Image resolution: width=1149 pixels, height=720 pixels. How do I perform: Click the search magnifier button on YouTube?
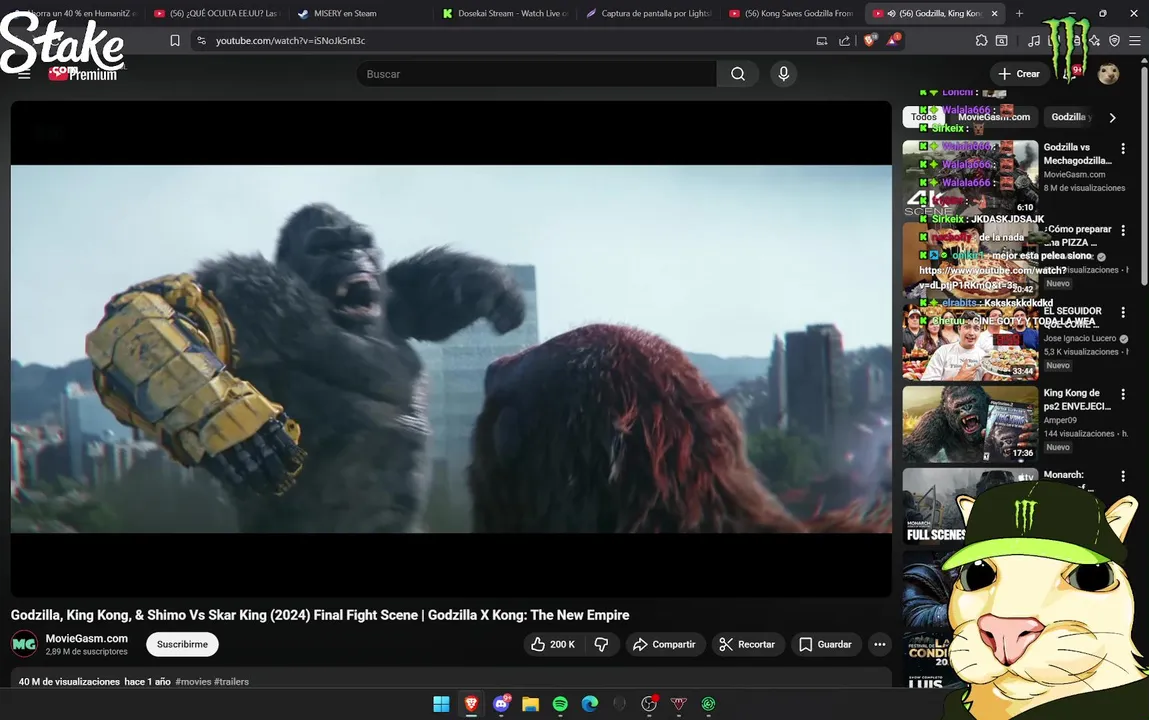tap(738, 74)
